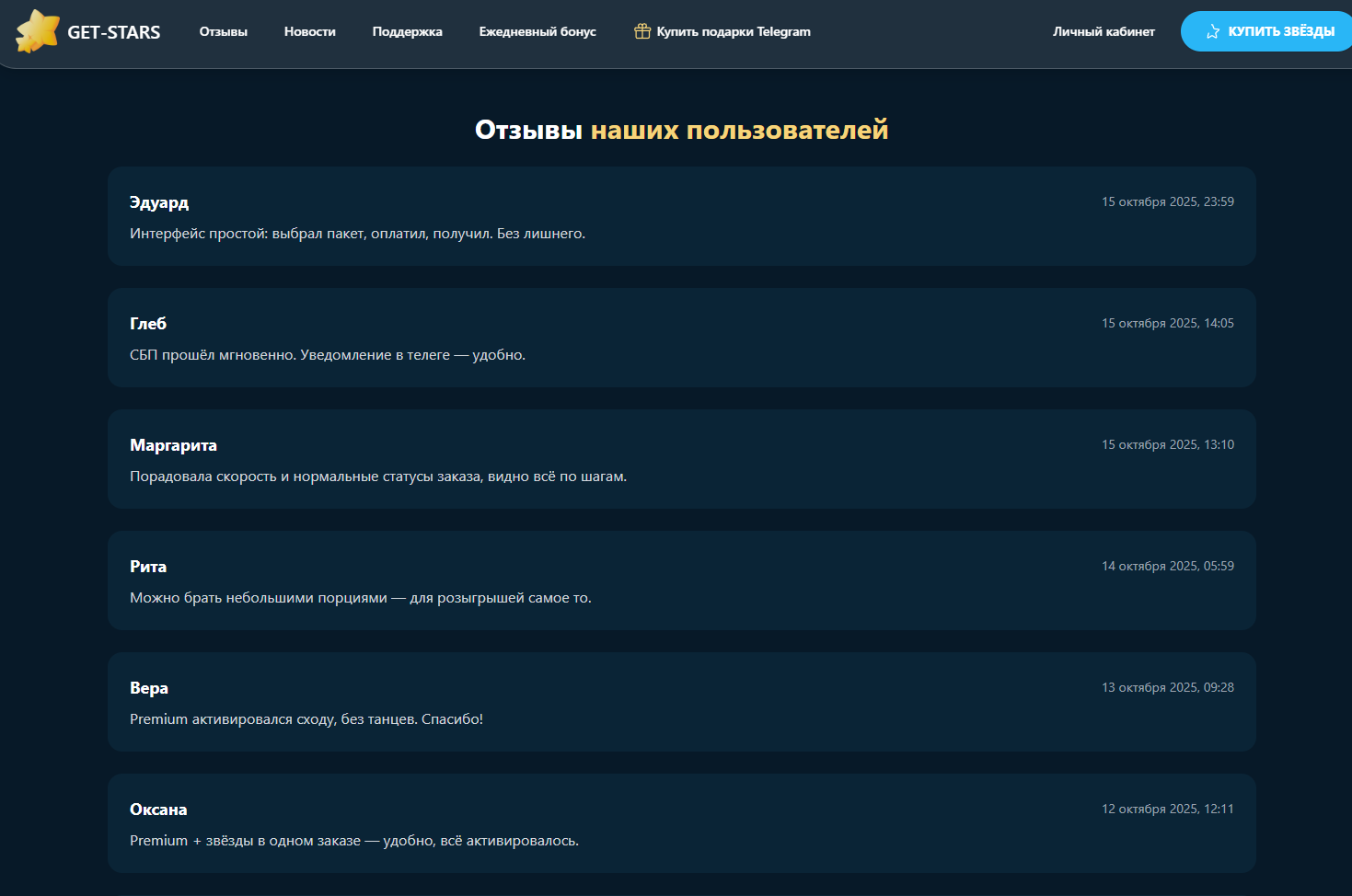
Task: Click the 12 октября 2025, 12:11 timestamp
Action: [x=1167, y=809]
